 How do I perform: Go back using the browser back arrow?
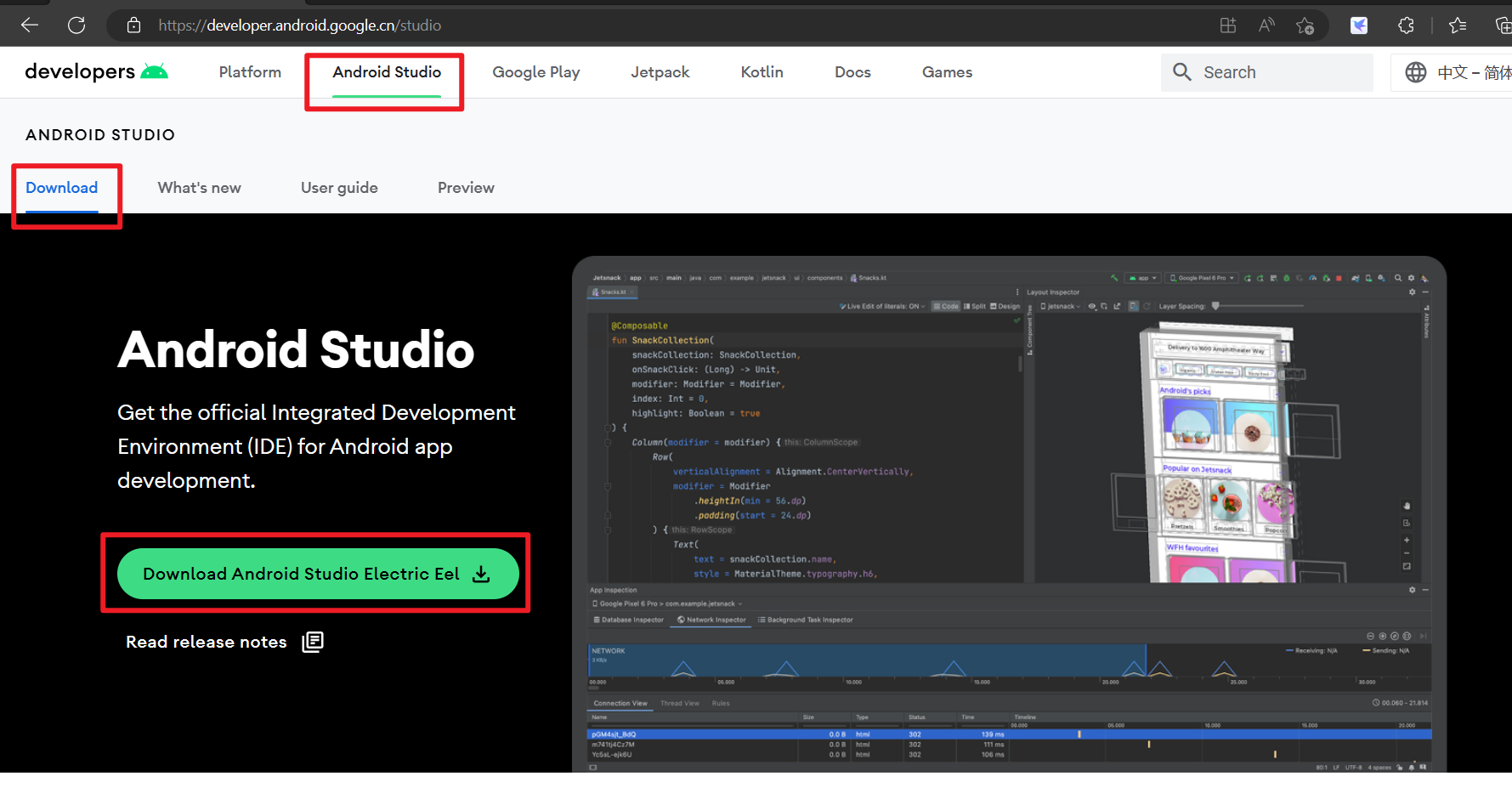[30, 25]
